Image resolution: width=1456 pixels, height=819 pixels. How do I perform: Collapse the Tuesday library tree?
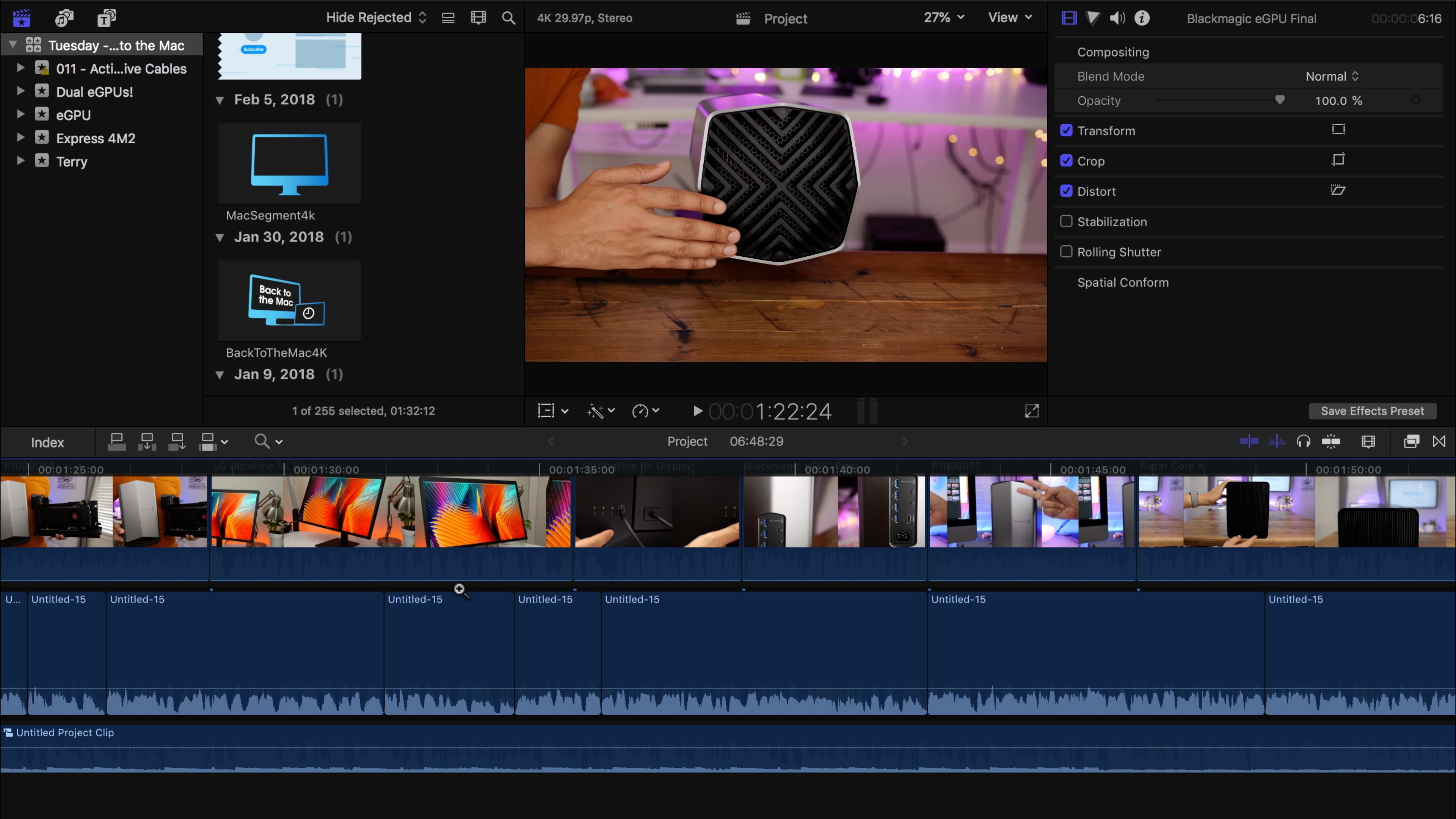click(13, 45)
